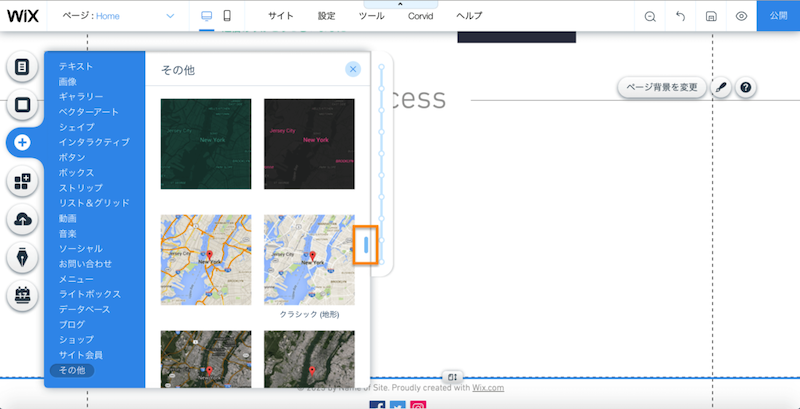Click the Wix logo
The width and height of the screenshot is (800, 409).
point(23,16)
